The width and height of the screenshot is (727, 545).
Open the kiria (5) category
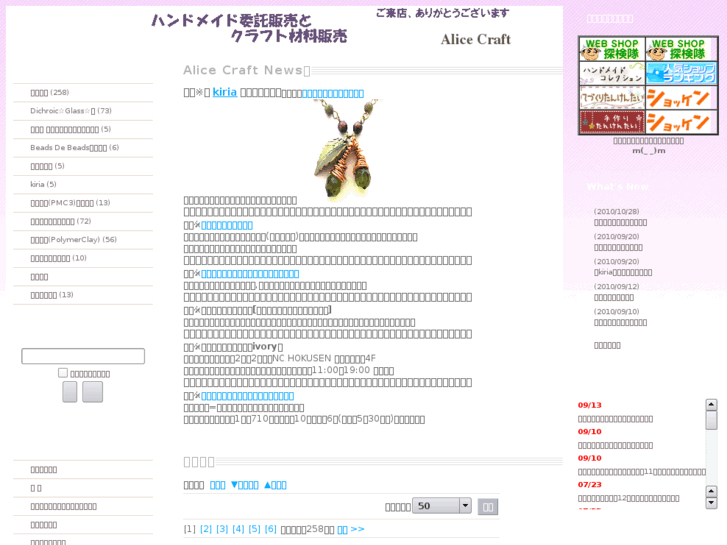(43, 184)
